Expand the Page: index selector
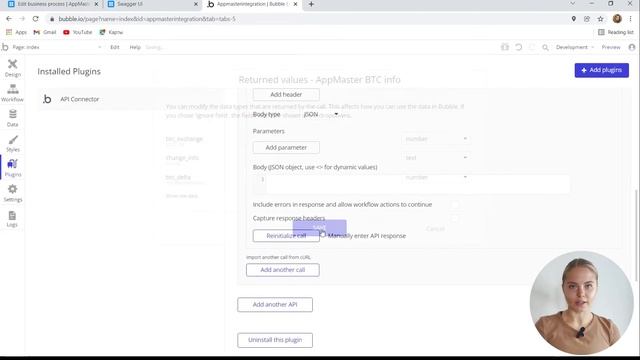The image size is (640, 360). [57, 47]
